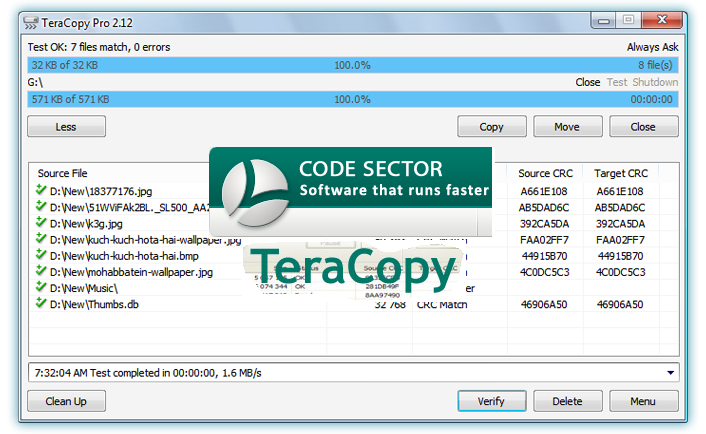Click check icon beside kuch-kuch-hota-hai-wallpaper.jpg
706x434 pixels.
pos(41,239)
